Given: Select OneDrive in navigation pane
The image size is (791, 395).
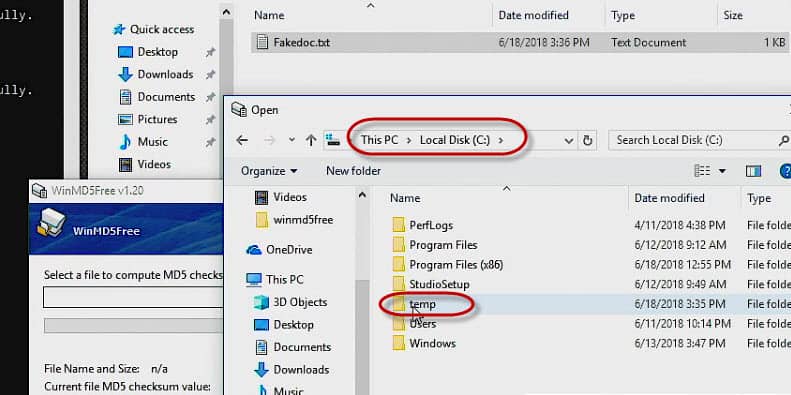Looking at the screenshot, I should (x=289, y=250).
